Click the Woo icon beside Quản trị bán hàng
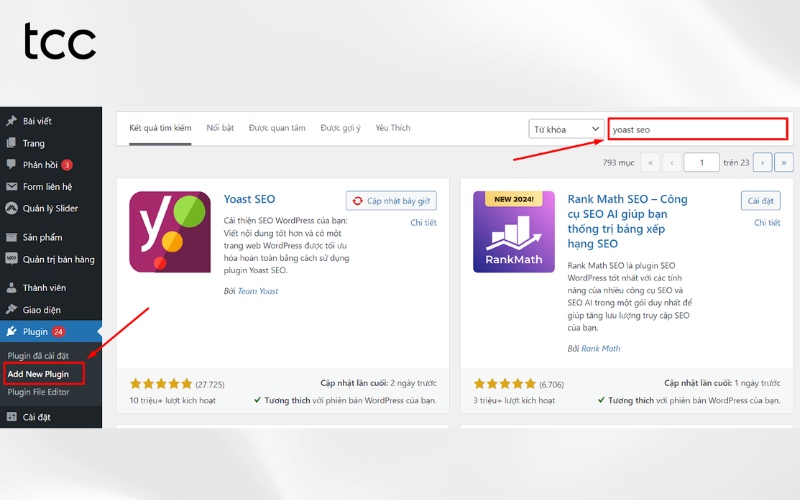This screenshot has height=500, width=800. pyautogui.click(x=11, y=259)
